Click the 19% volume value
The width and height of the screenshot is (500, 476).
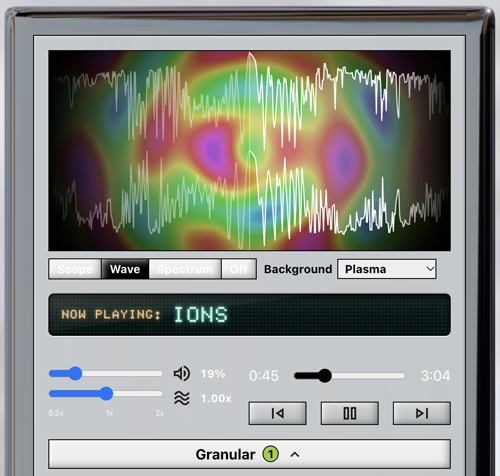pyautogui.click(x=213, y=374)
